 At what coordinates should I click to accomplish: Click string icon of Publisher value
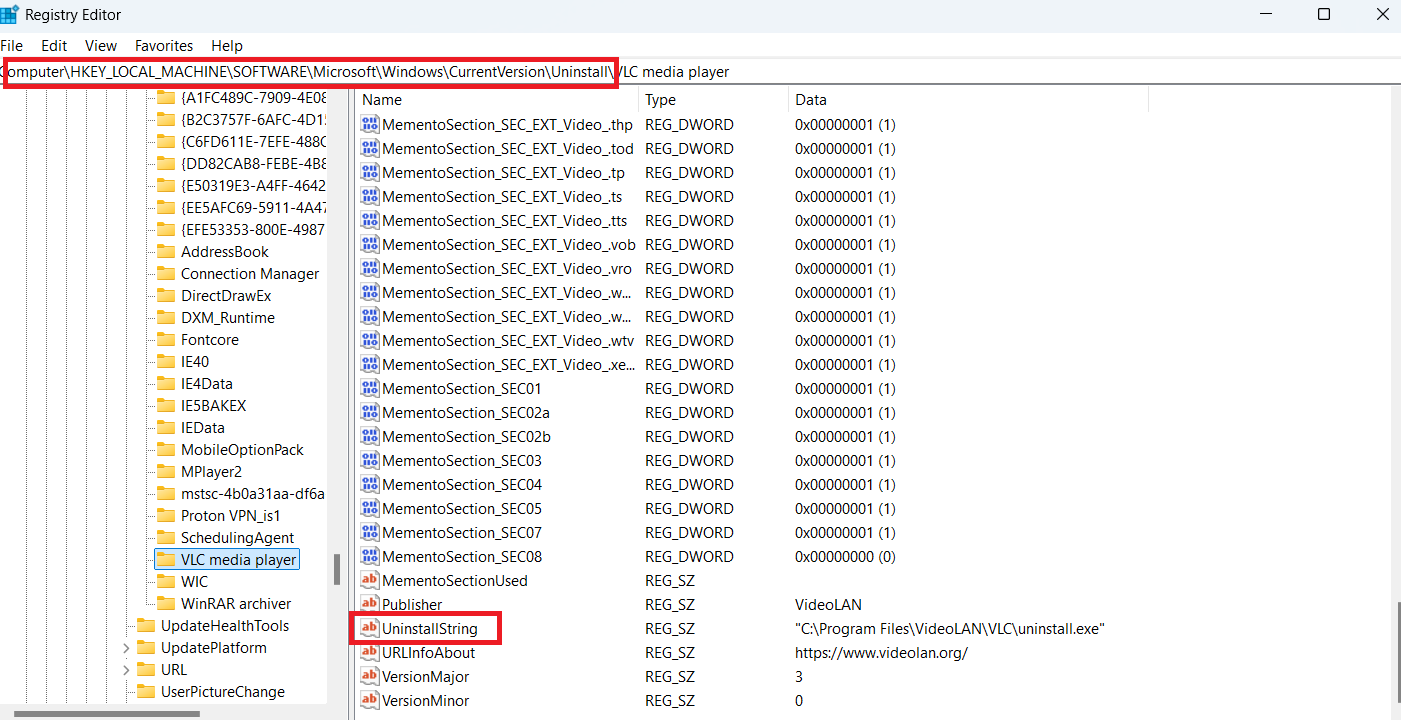tap(370, 605)
